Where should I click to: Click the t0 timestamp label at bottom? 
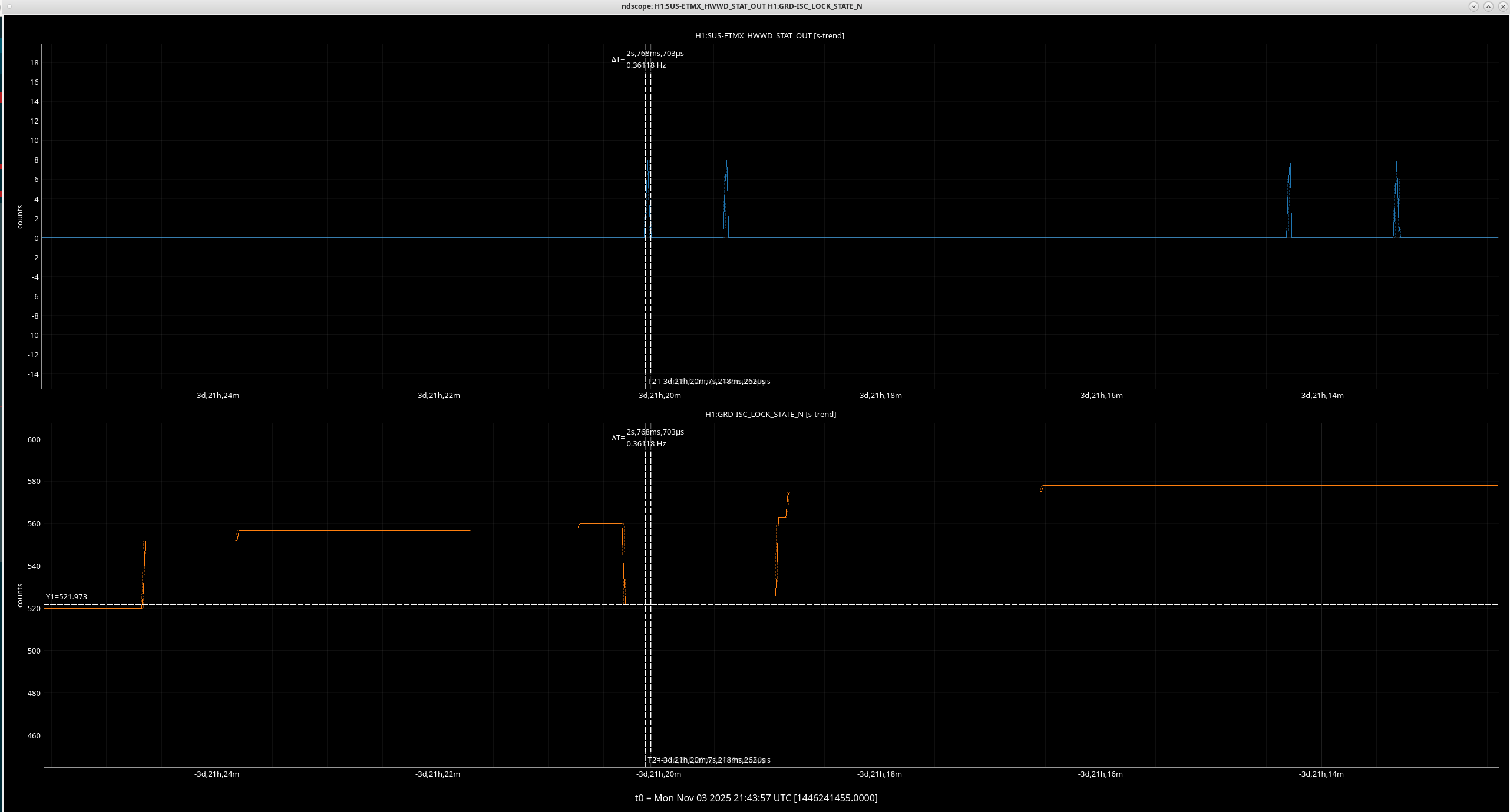[x=756, y=798]
